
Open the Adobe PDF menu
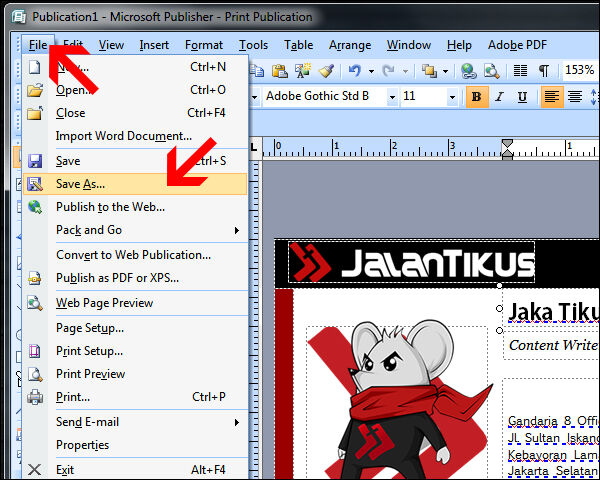click(x=517, y=45)
